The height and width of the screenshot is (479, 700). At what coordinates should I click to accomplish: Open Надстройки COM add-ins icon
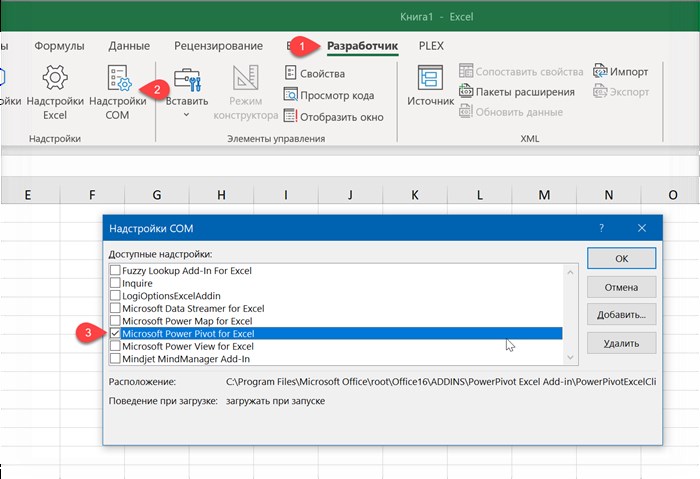119,77
